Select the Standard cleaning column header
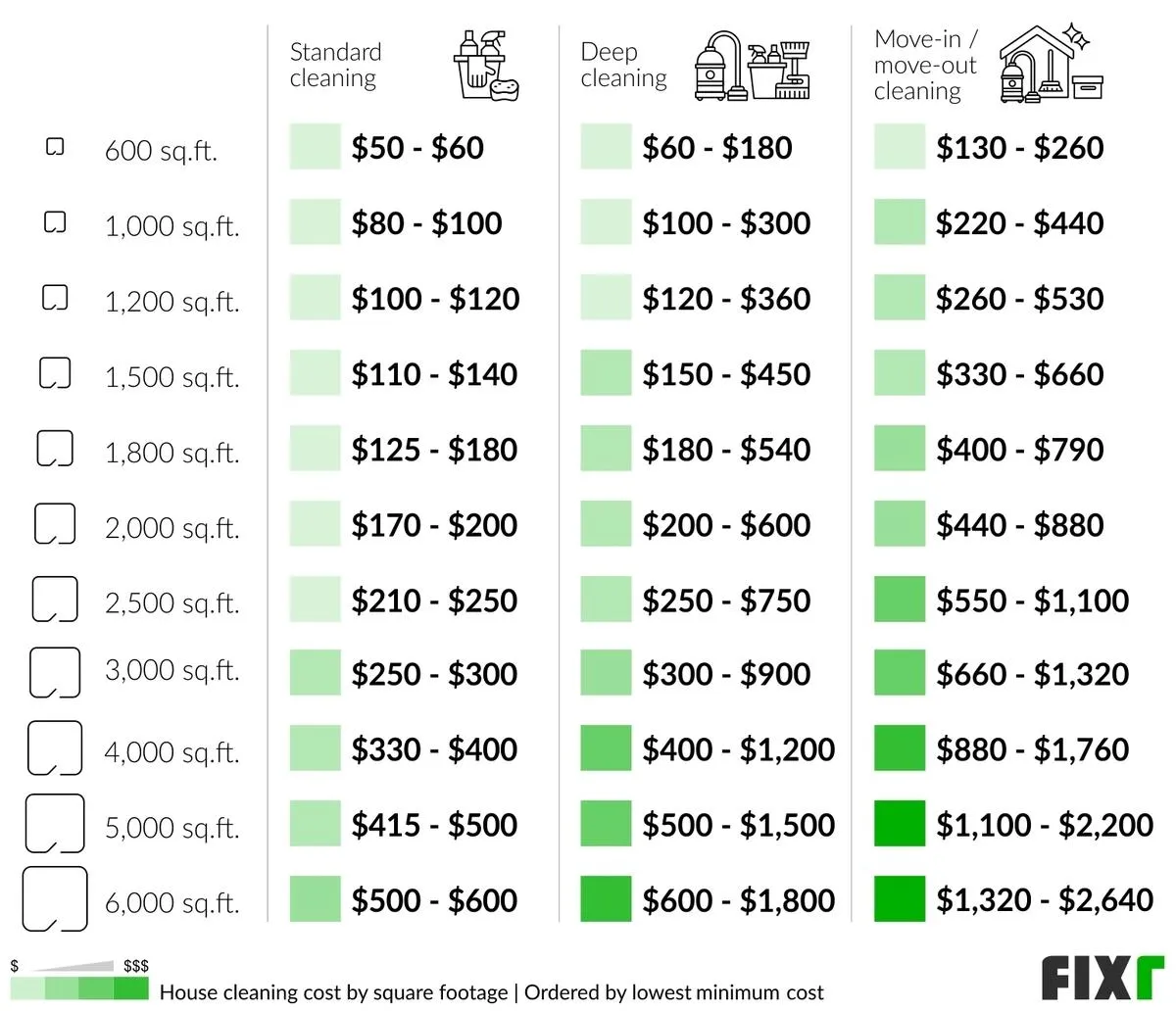This screenshot has width=1176, height=1011. pos(335,65)
